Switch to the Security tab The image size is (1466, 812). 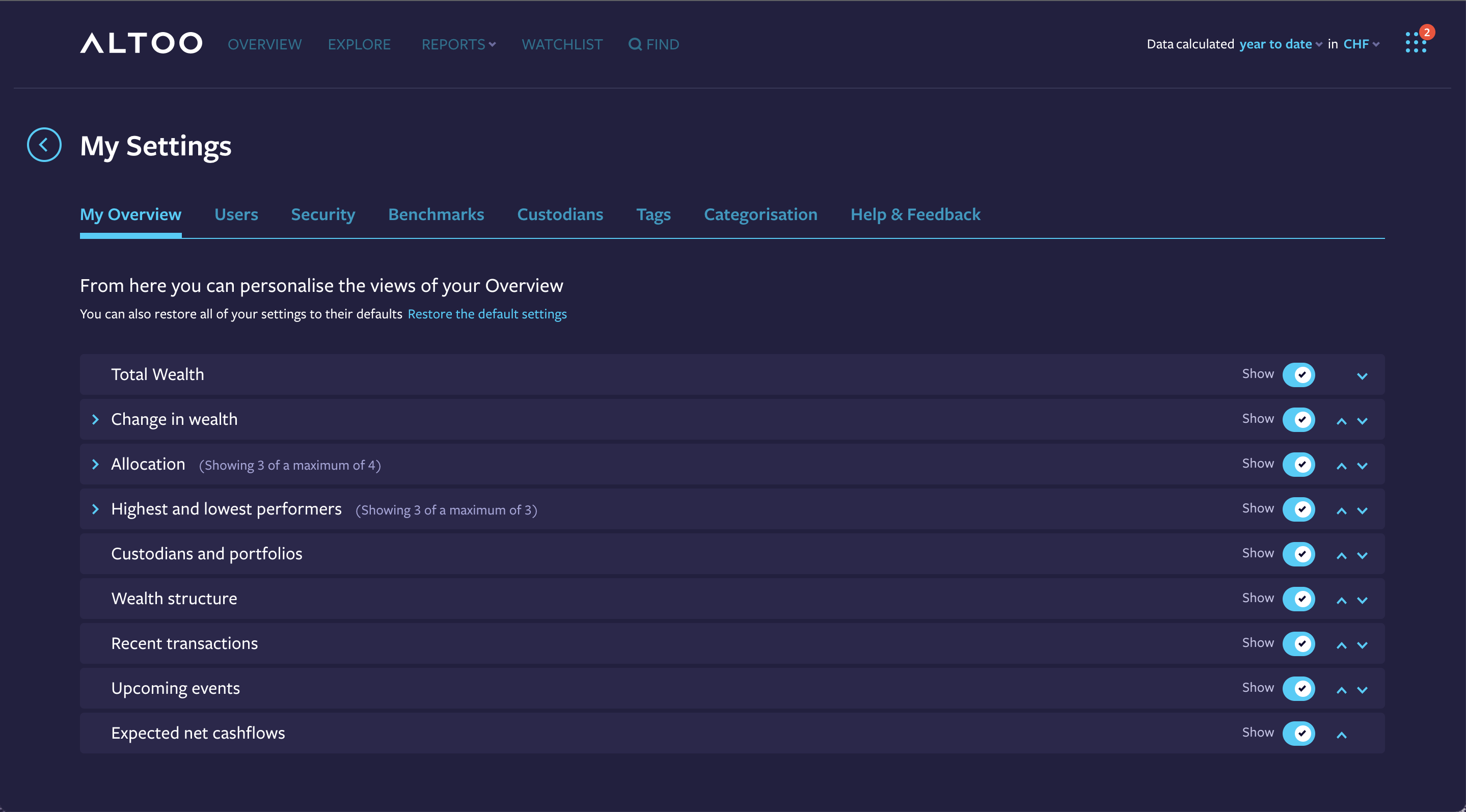322,214
